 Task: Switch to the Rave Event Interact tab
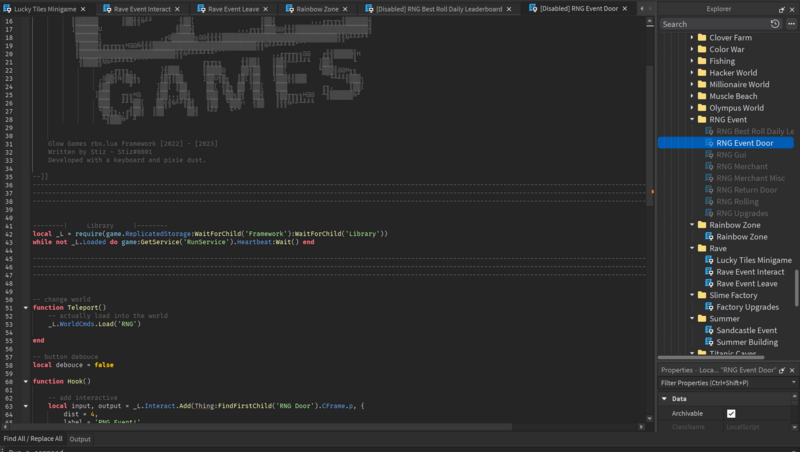click(140, 9)
